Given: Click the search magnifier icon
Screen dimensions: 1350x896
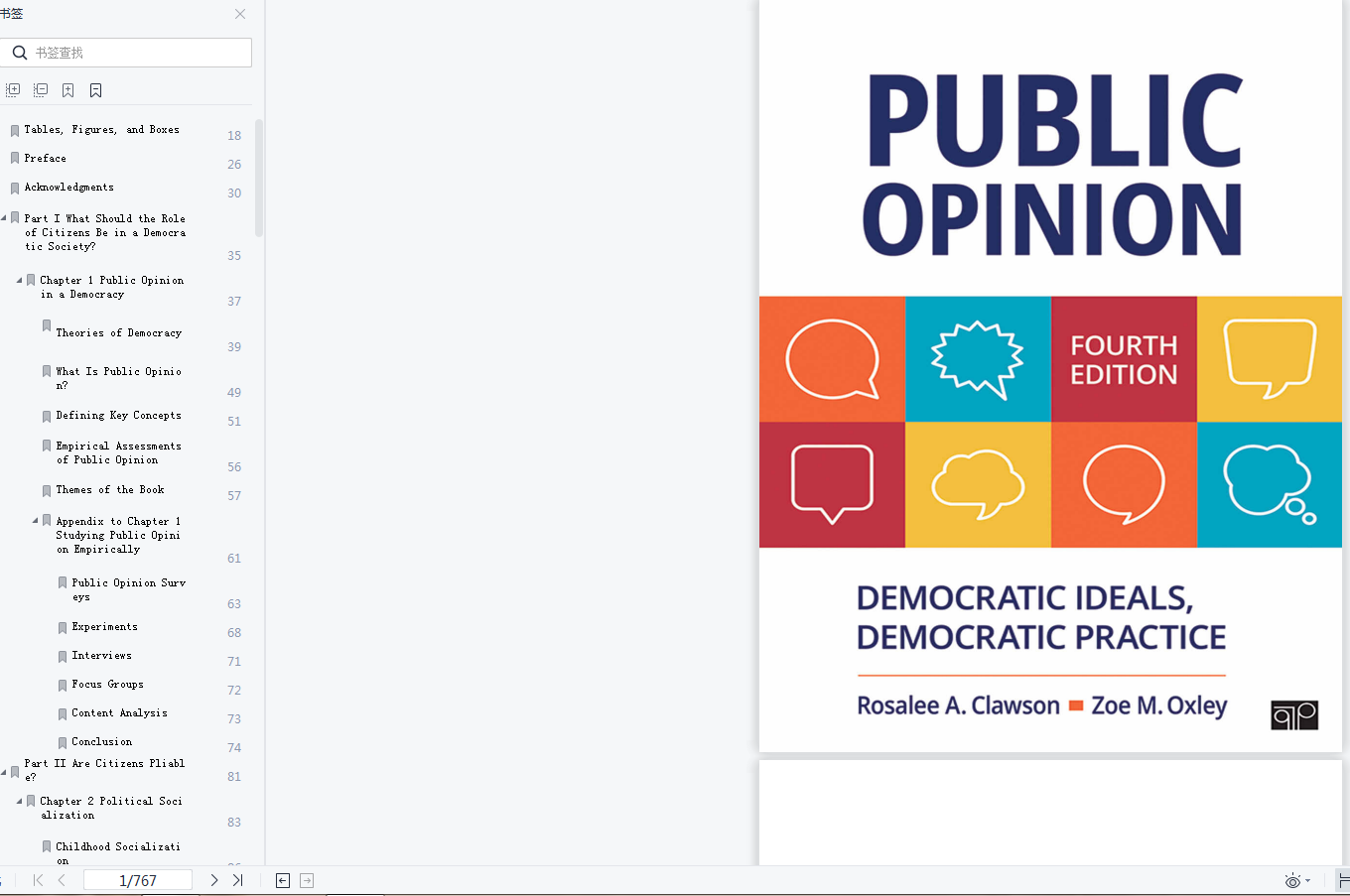Looking at the screenshot, I should (19, 53).
